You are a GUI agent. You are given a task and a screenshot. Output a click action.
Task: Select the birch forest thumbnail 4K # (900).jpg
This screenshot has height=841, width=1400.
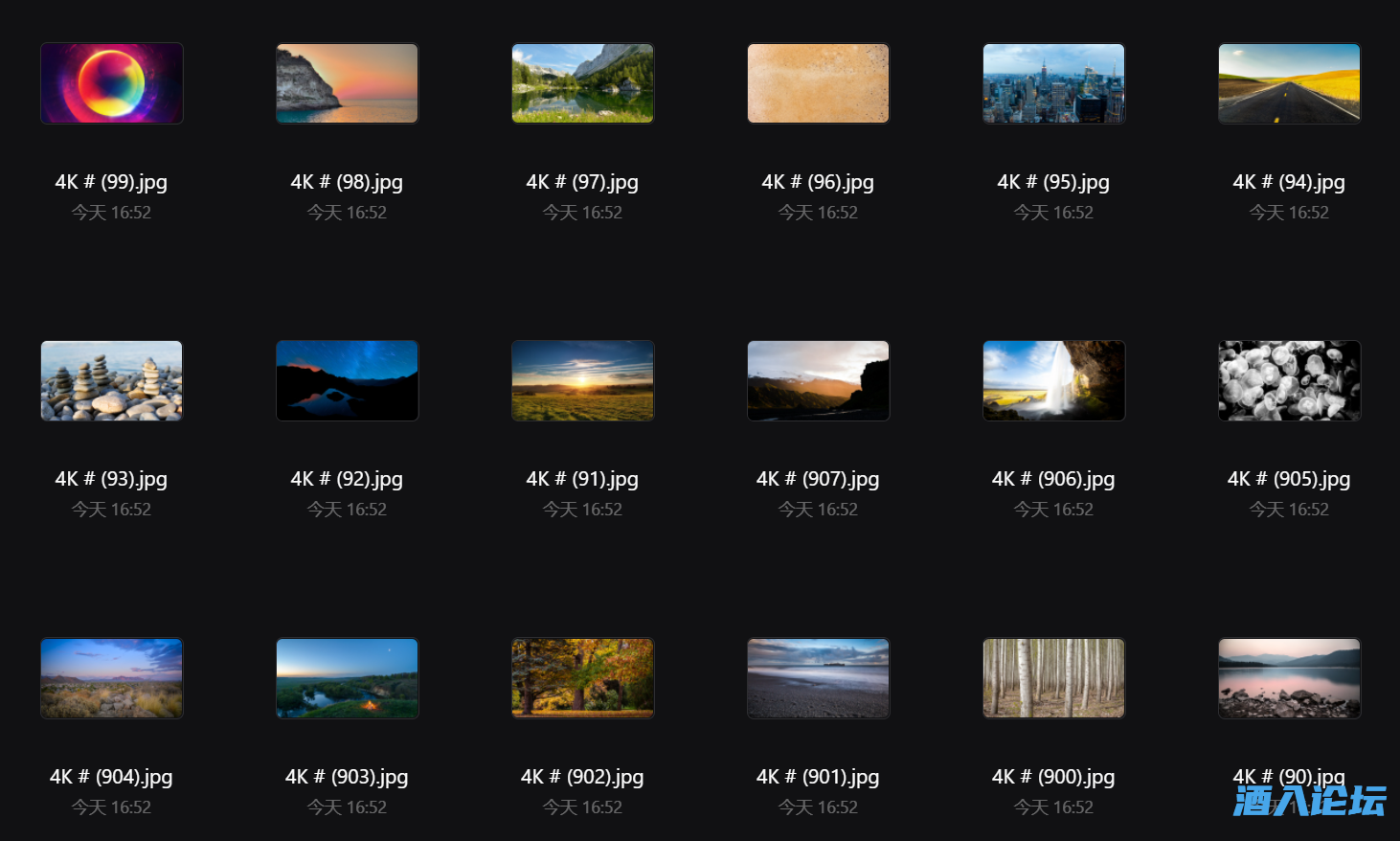pos(1053,678)
